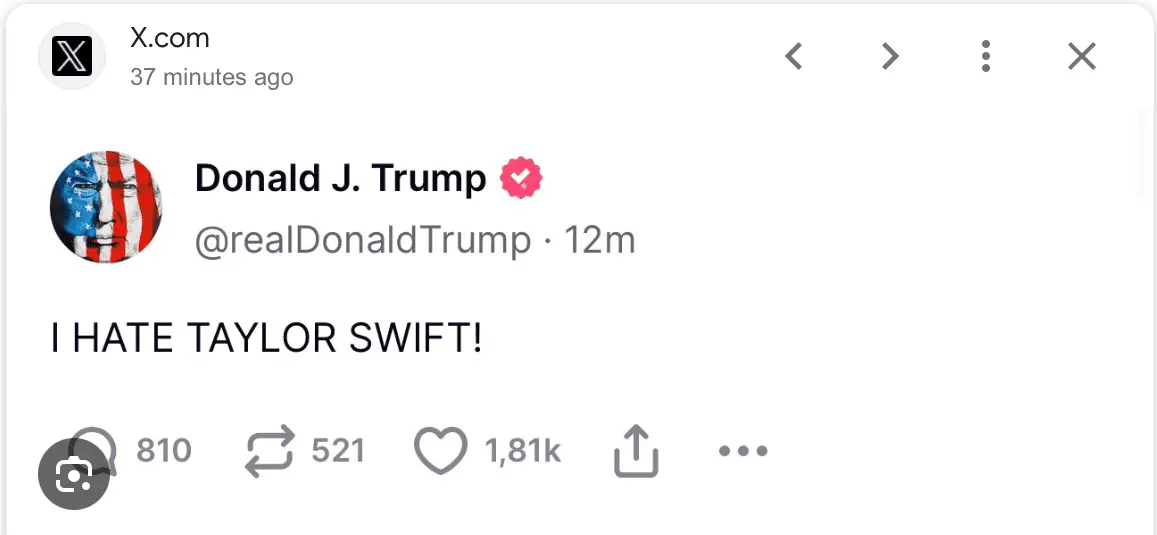1157x535 pixels.
Task: Click the retweet arrows icon
Action: (271, 450)
